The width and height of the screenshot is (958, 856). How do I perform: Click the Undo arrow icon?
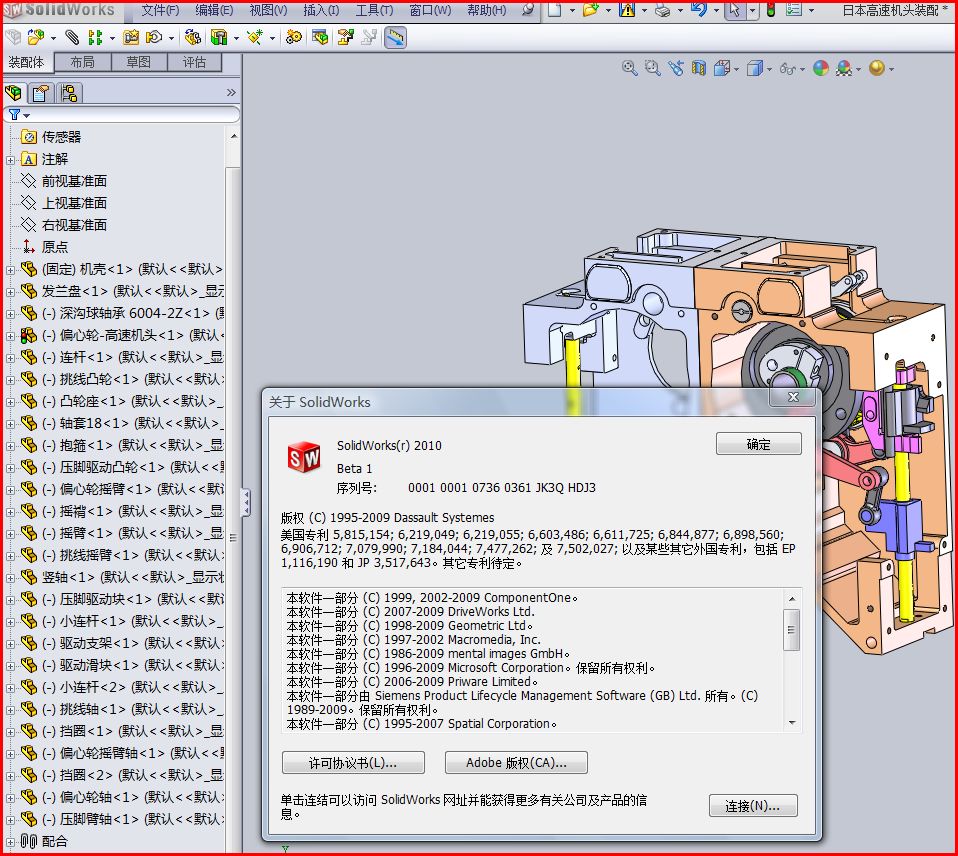point(698,10)
